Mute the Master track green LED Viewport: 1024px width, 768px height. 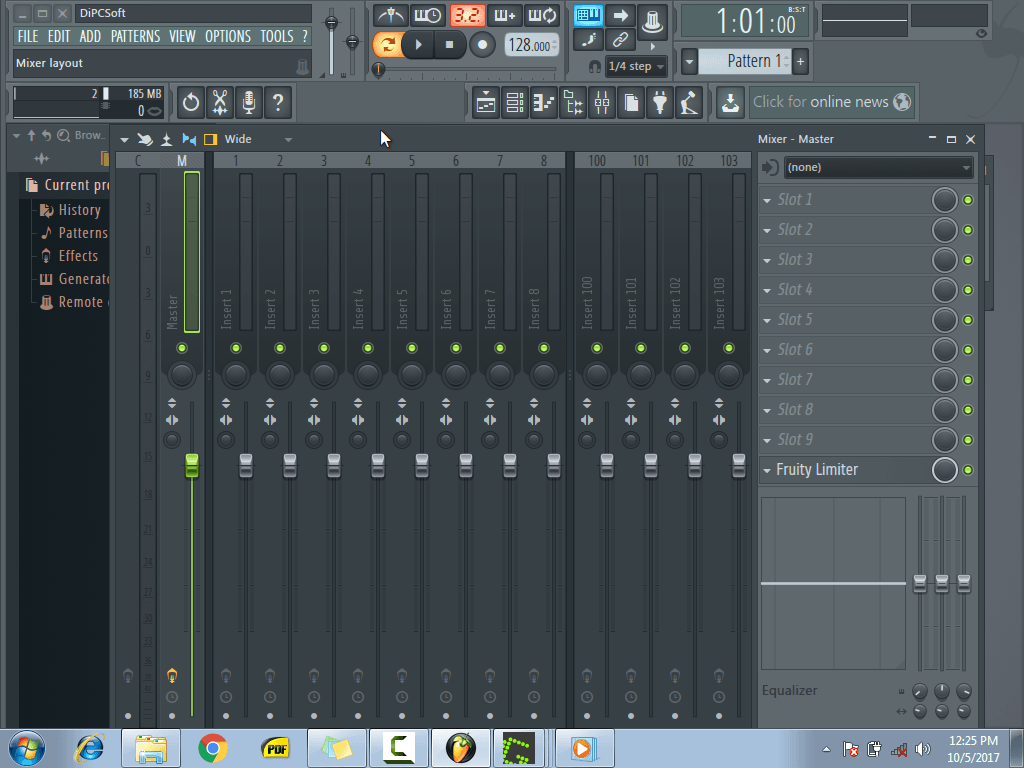[x=182, y=348]
